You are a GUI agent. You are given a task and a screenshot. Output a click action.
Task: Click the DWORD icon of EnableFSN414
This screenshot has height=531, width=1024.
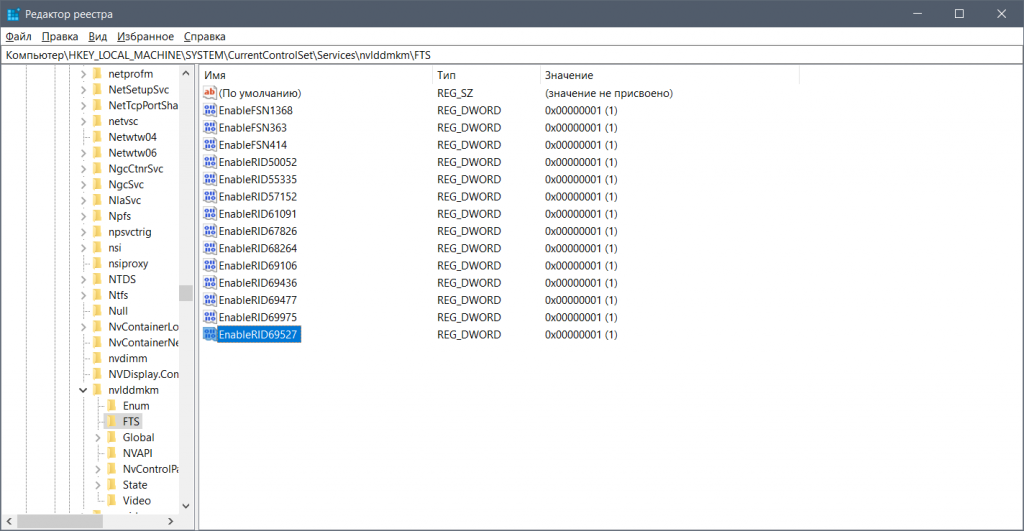(x=210, y=144)
